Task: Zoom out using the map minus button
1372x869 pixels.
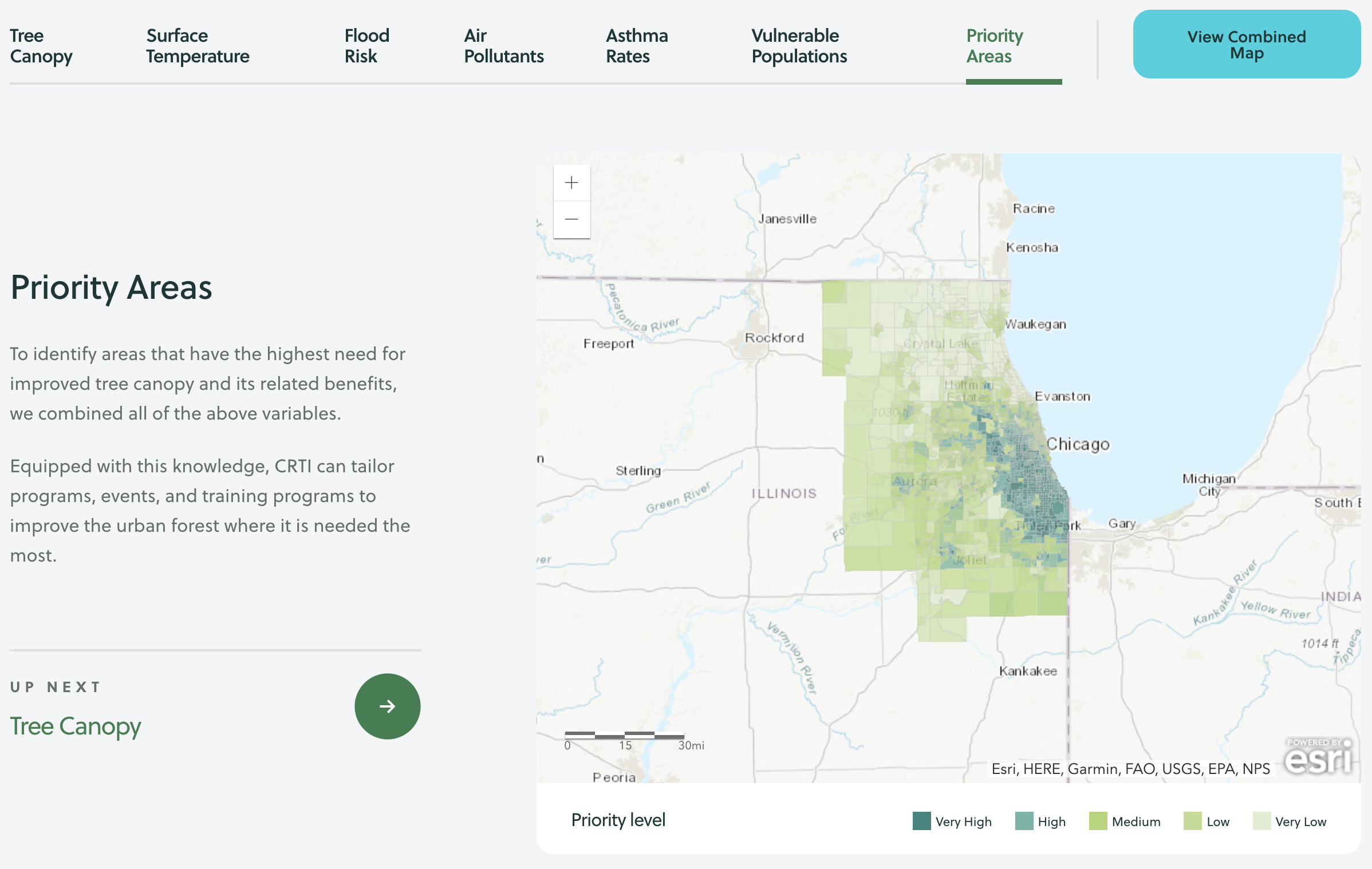Action: [x=571, y=219]
